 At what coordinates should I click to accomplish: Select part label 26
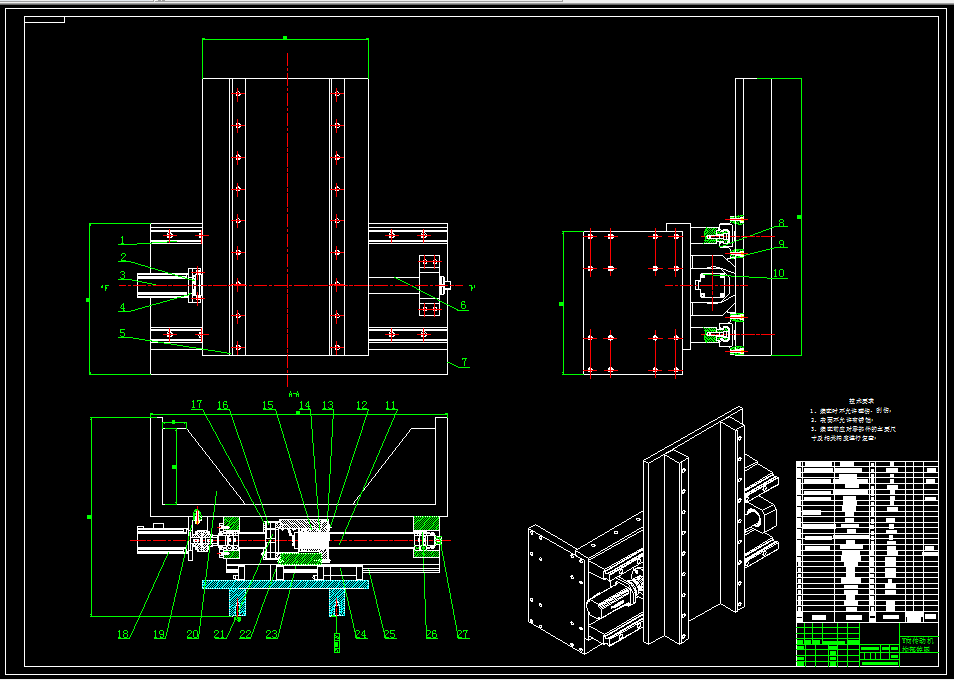(x=431, y=634)
